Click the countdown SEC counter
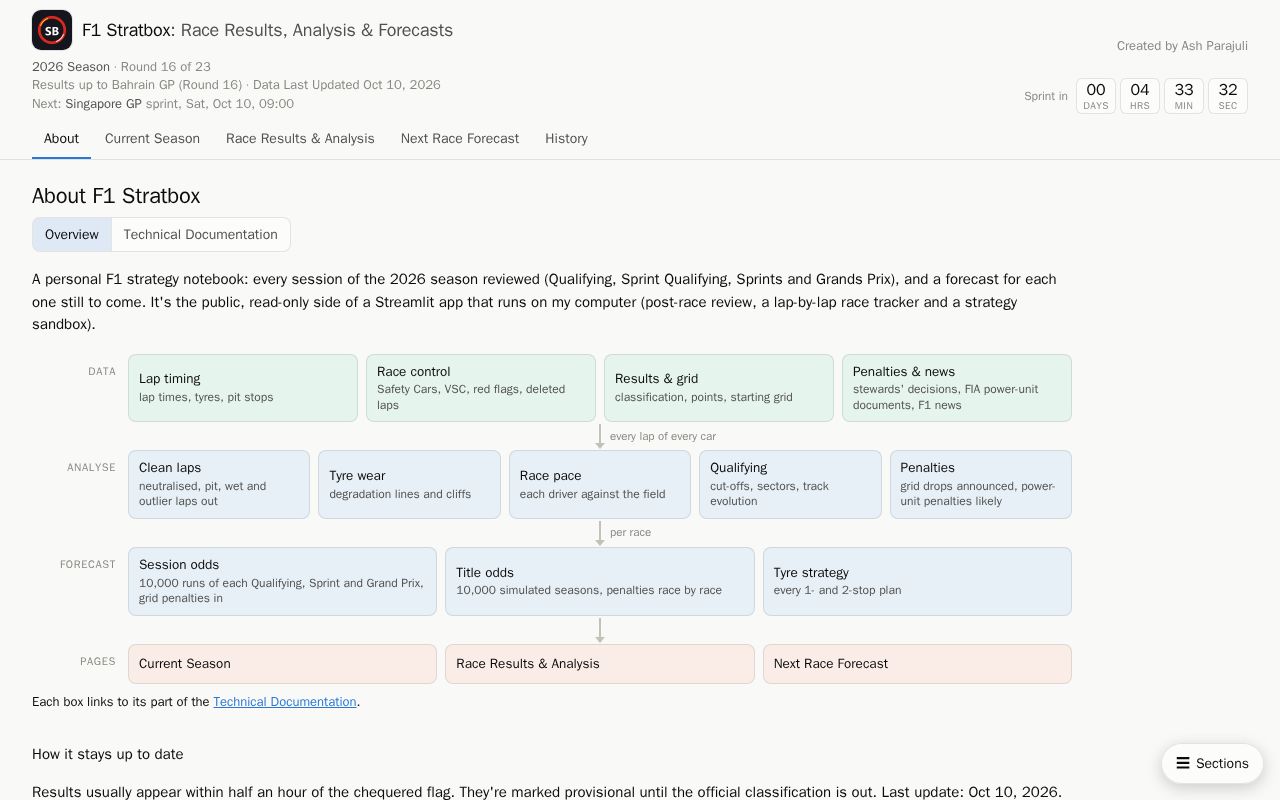 [x=1228, y=96]
